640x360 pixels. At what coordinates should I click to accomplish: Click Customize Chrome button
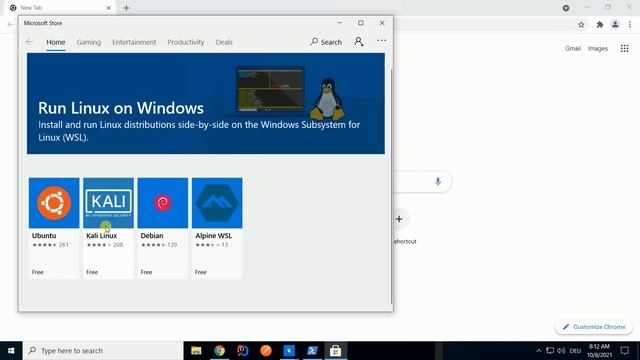click(x=593, y=327)
